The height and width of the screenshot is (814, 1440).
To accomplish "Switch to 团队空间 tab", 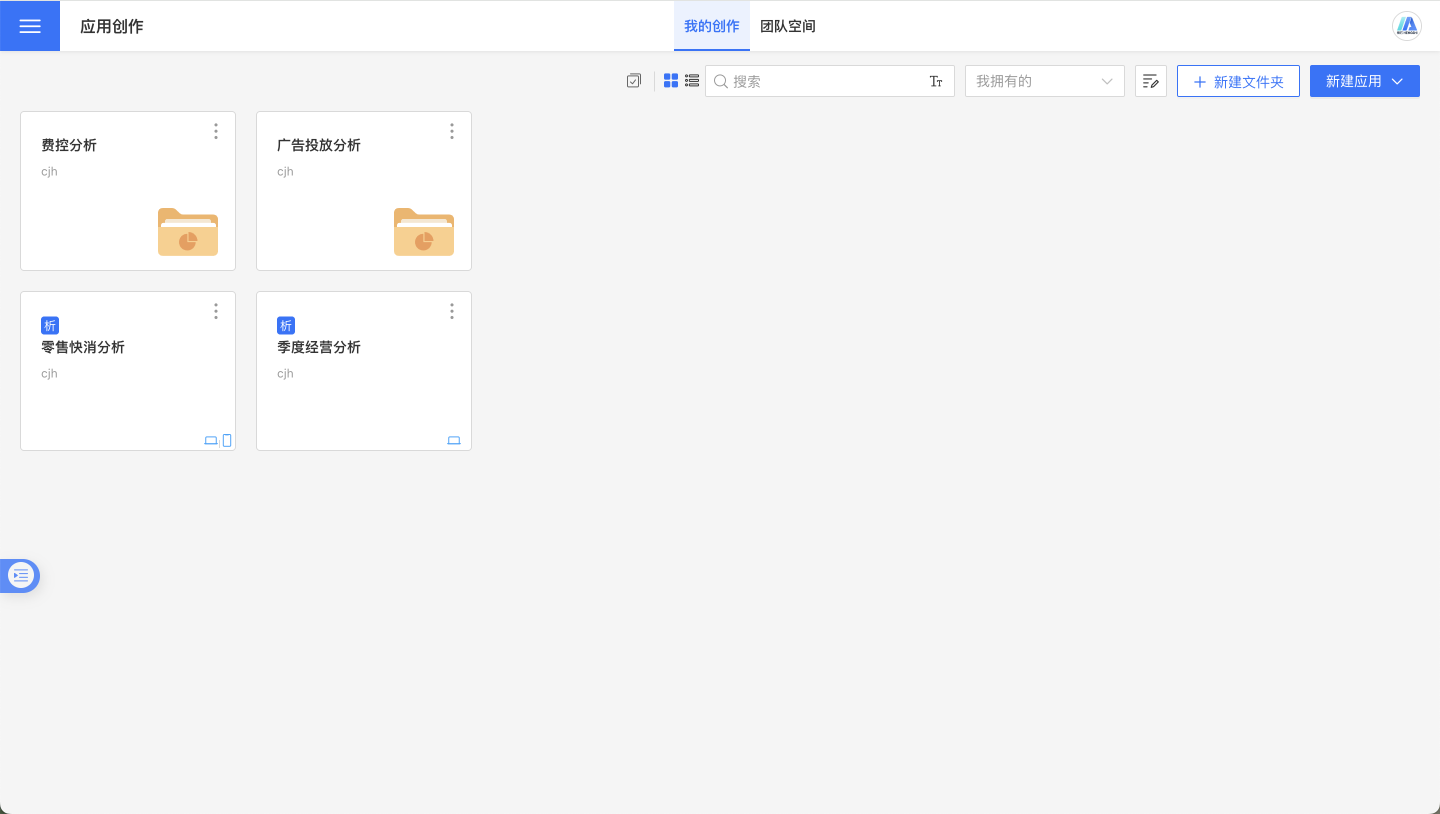I will point(788,26).
